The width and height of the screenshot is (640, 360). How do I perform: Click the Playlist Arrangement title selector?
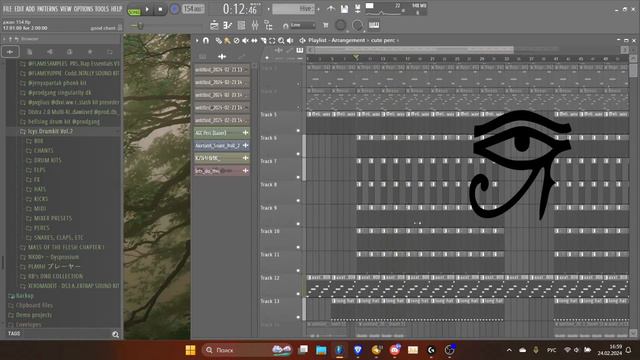click(x=353, y=40)
